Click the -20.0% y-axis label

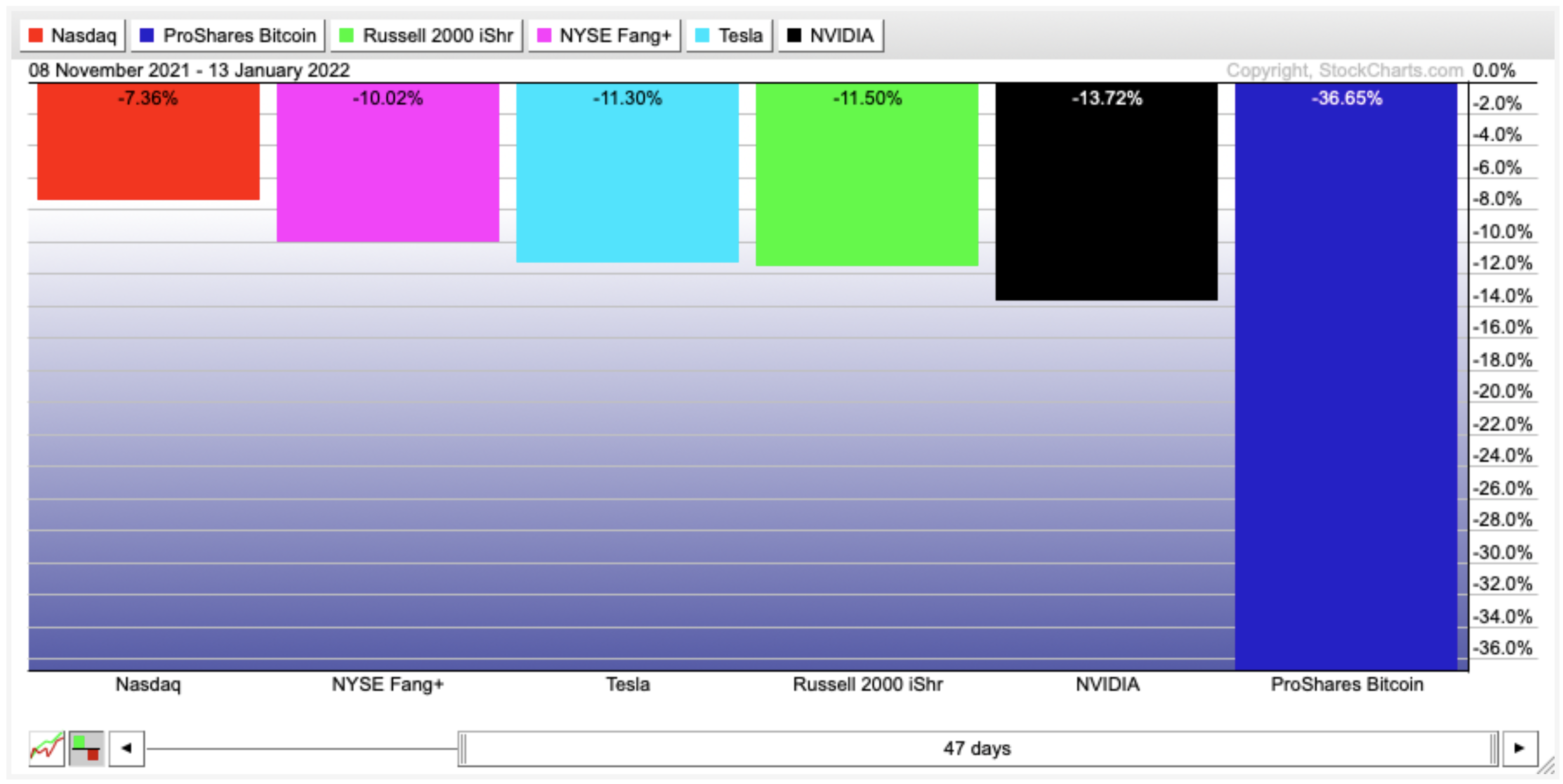[x=1503, y=392]
